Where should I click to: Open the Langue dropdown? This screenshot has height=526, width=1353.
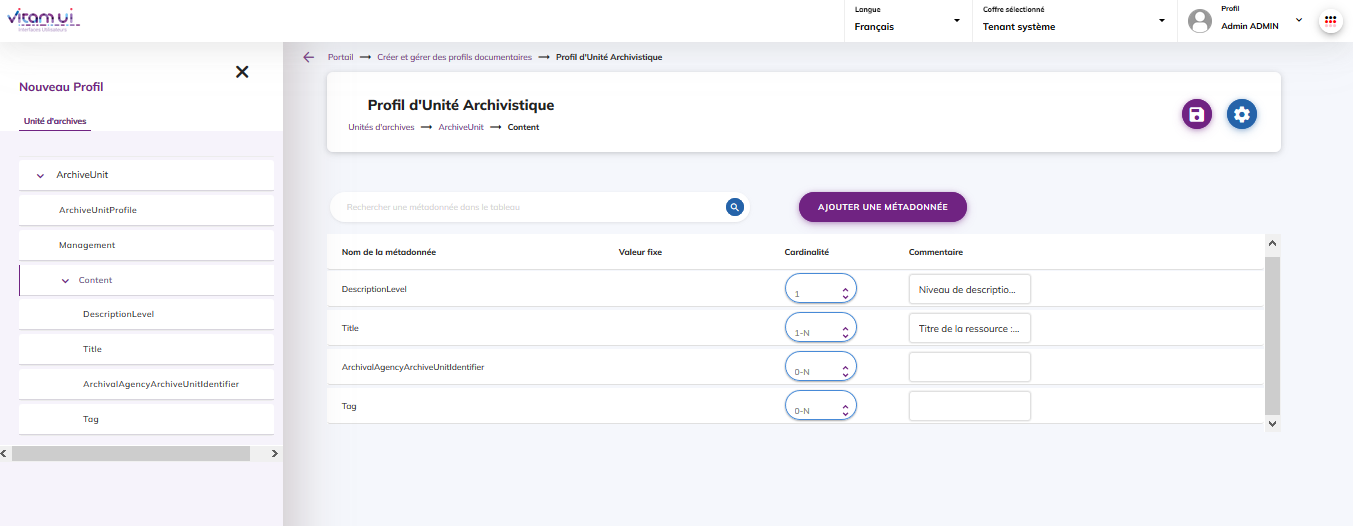coord(908,21)
